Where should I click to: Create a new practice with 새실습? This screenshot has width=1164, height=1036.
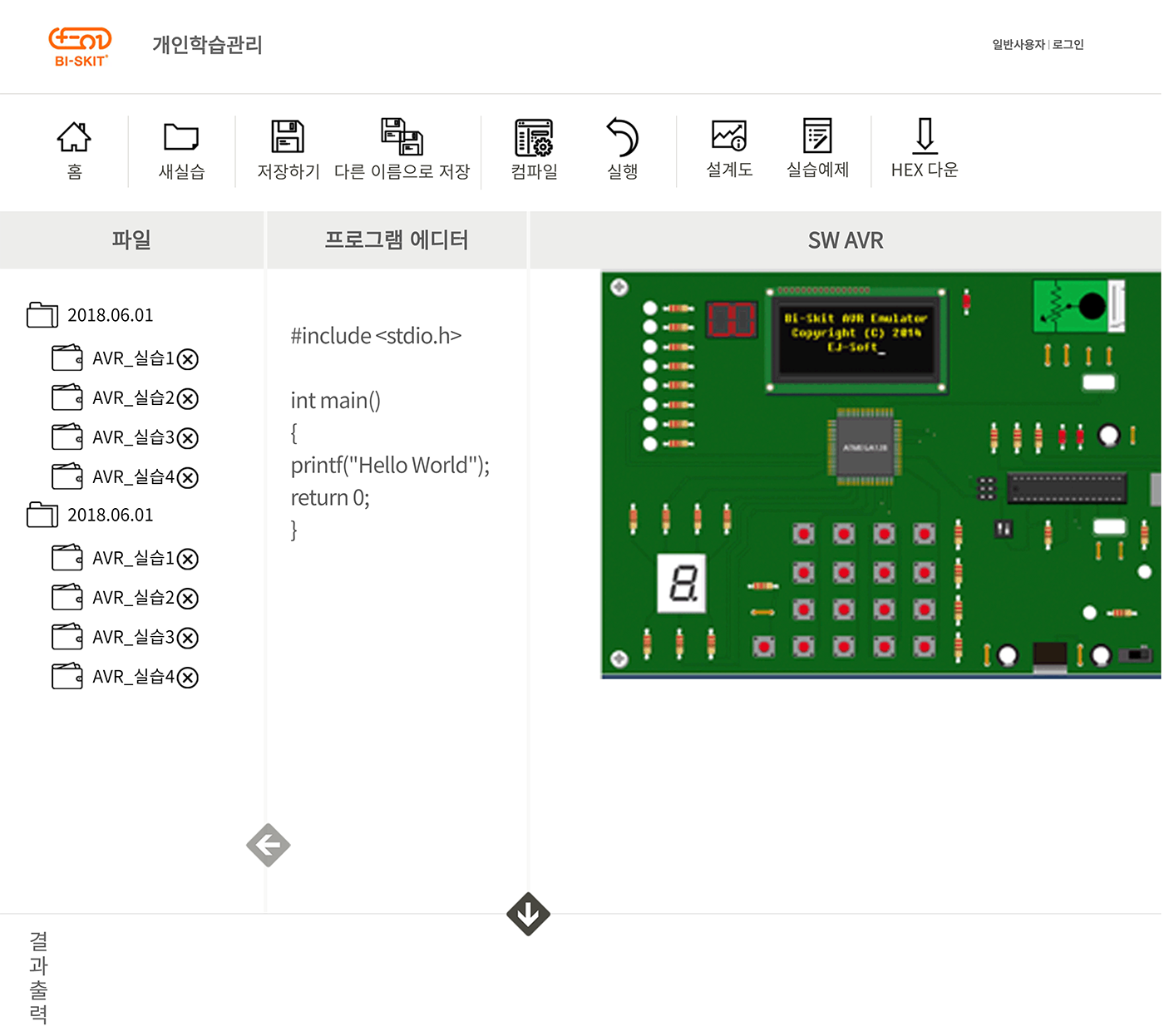tap(181, 149)
